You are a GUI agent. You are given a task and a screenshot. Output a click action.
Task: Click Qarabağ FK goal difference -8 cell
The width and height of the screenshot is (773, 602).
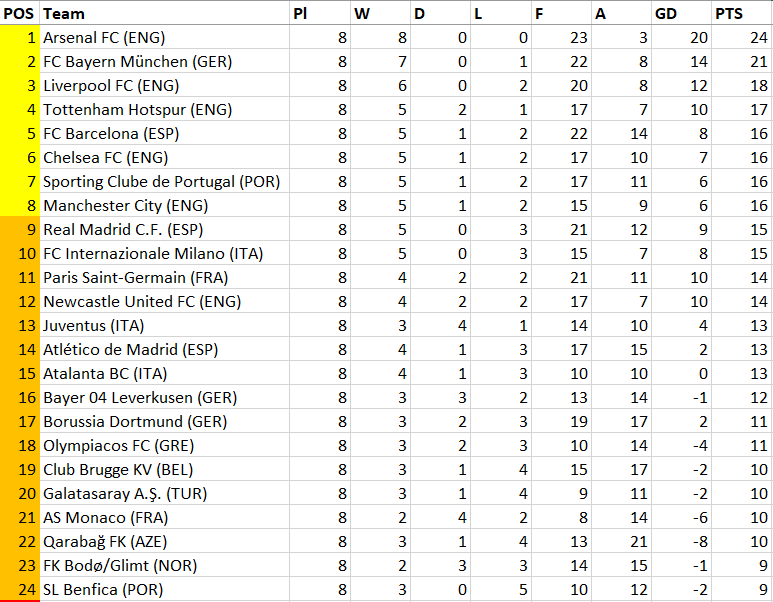(681, 542)
